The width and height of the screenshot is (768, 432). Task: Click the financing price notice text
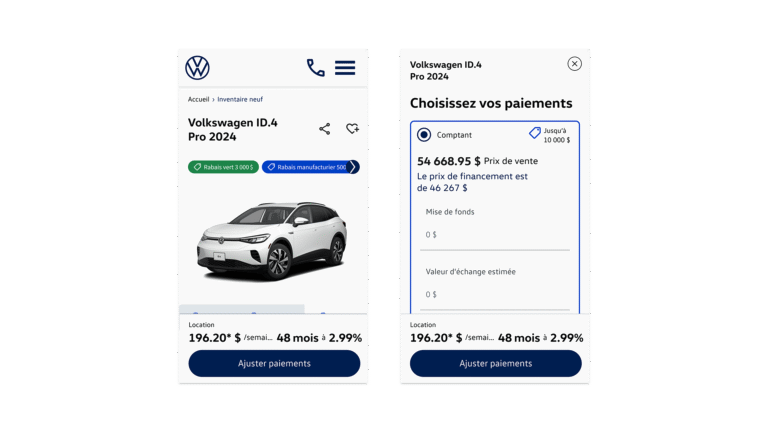coord(472,182)
